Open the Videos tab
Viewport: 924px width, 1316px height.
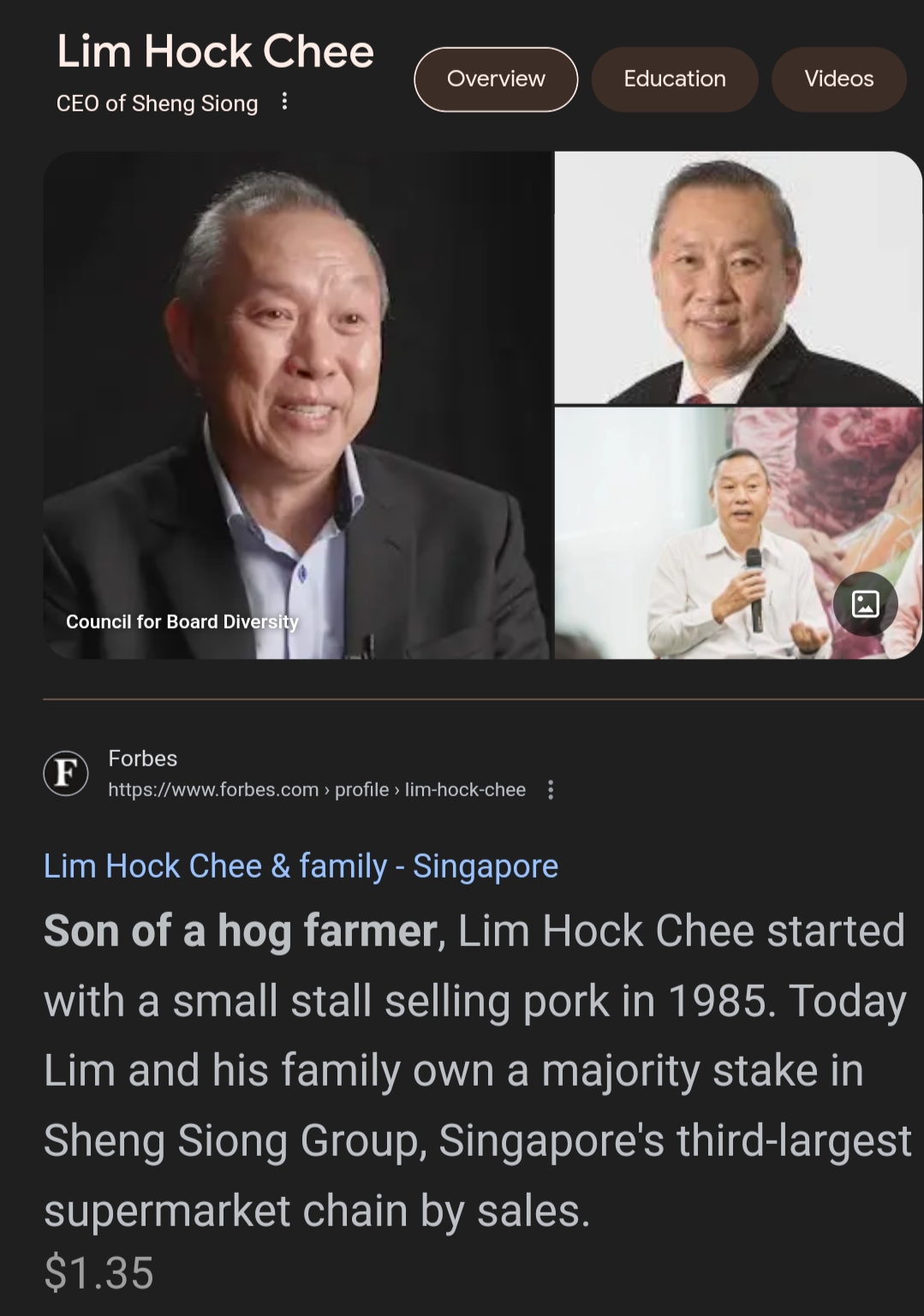point(839,79)
